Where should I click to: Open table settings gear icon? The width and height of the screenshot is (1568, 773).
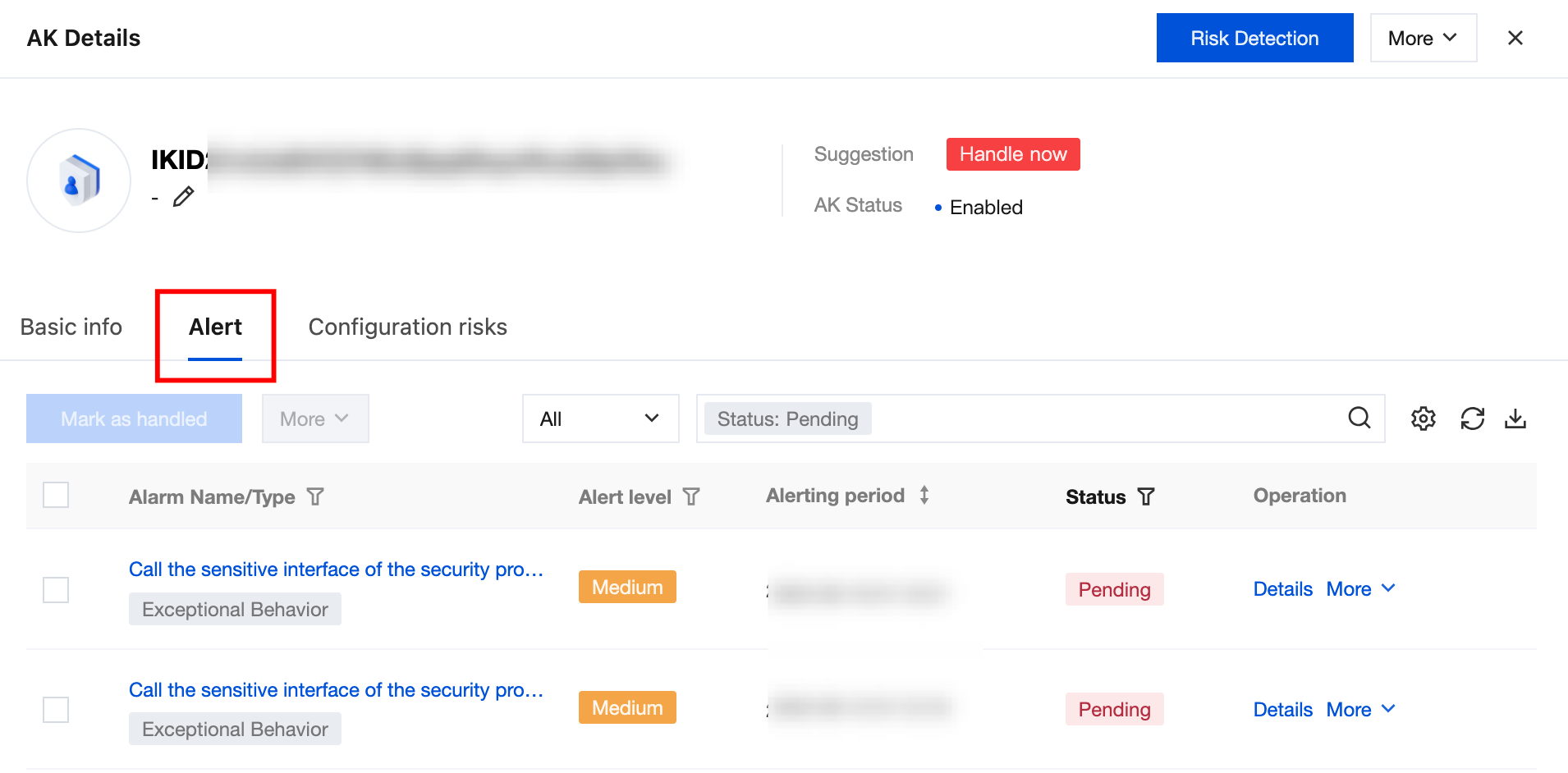[x=1423, y=419]
